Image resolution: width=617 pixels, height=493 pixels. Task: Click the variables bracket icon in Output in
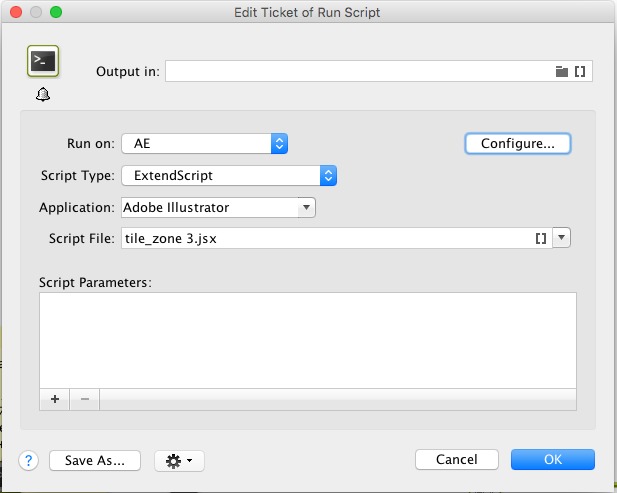click(579, 71)
